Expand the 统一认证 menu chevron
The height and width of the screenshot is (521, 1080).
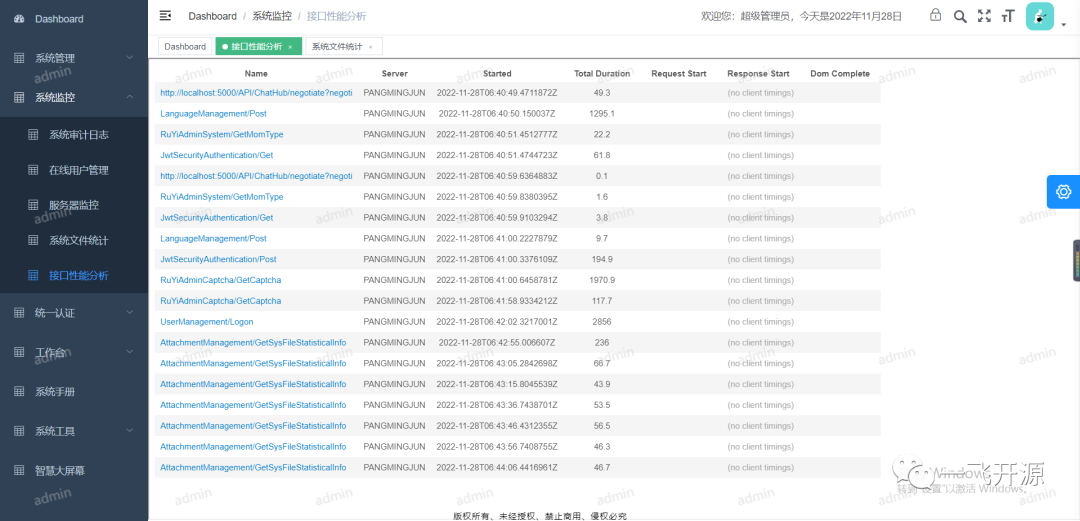129,313
